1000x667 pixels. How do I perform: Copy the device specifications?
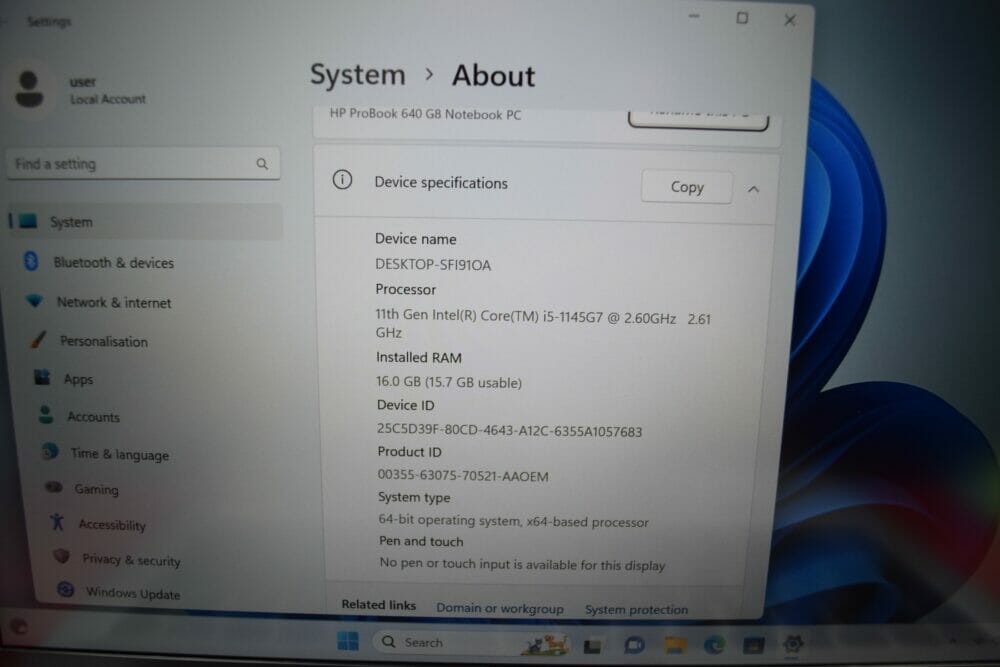click(x=687, y=187)
